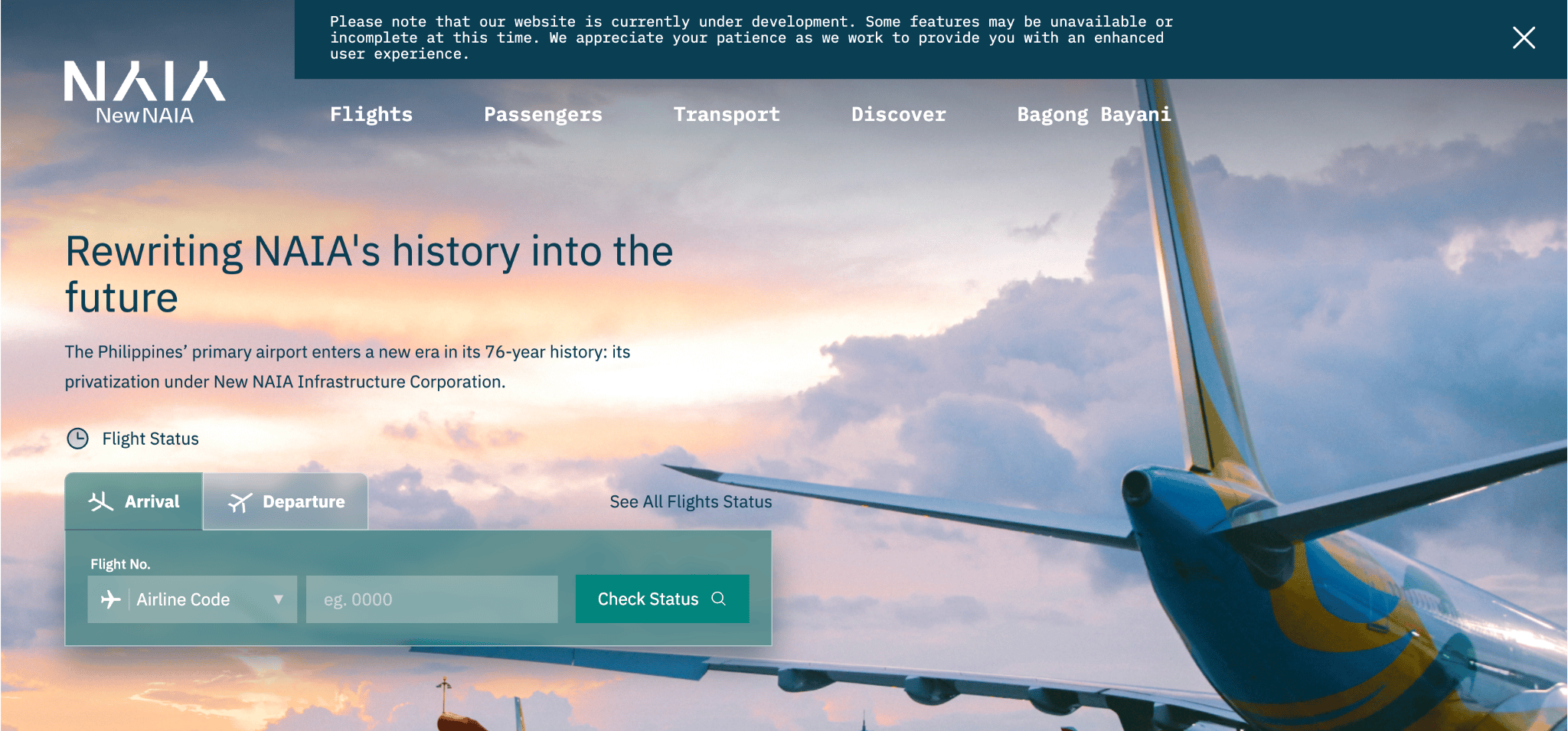1568x731 pixels.
Task: Click the New NAIA logo
Action: pyautogui.click(x=145, y=93)
